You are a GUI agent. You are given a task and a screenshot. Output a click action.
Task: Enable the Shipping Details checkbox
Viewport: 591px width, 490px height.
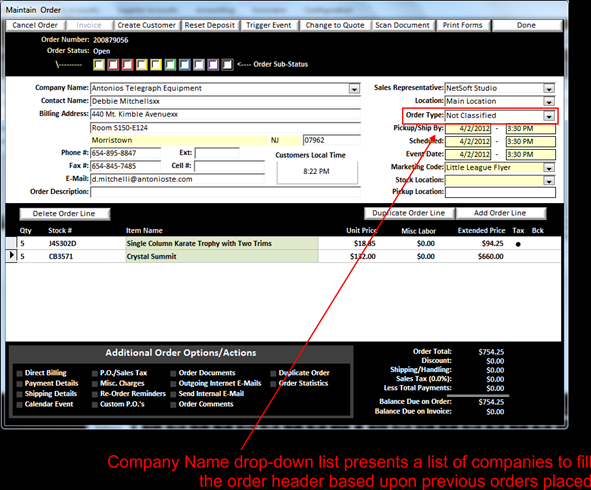[x=19, y=394]
